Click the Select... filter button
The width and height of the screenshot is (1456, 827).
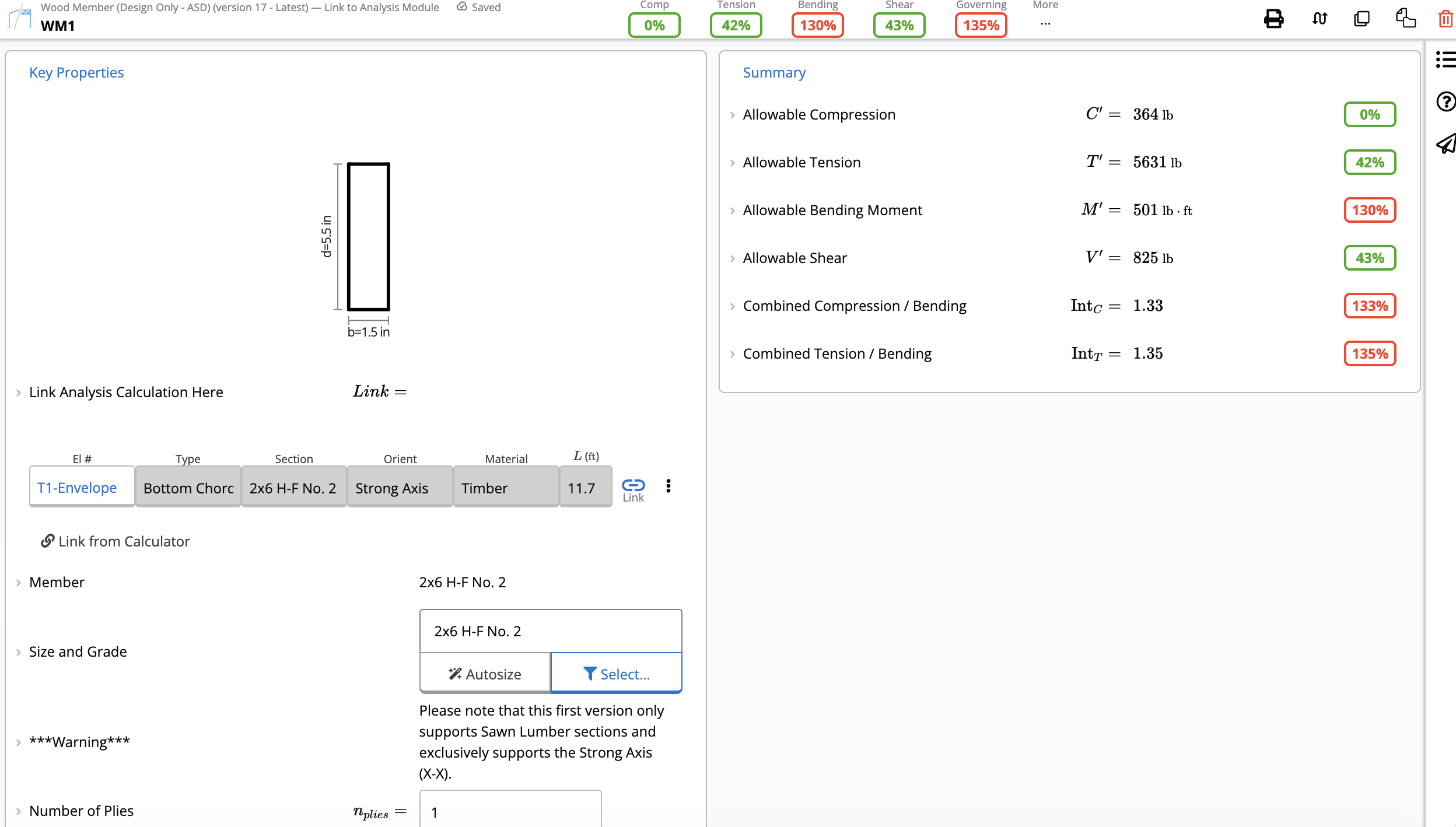(616, 674)
